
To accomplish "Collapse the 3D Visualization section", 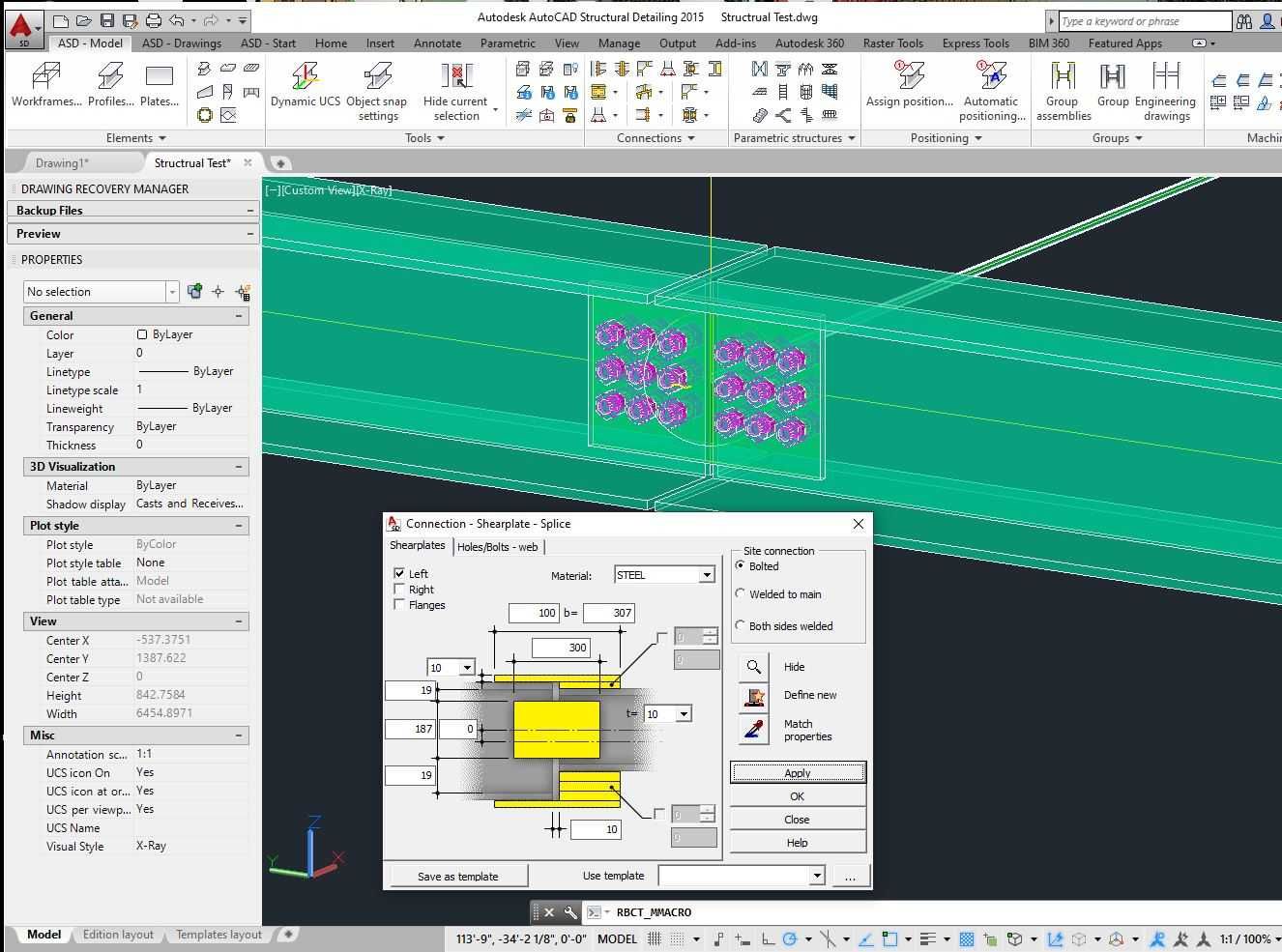I will click(239, 467).
